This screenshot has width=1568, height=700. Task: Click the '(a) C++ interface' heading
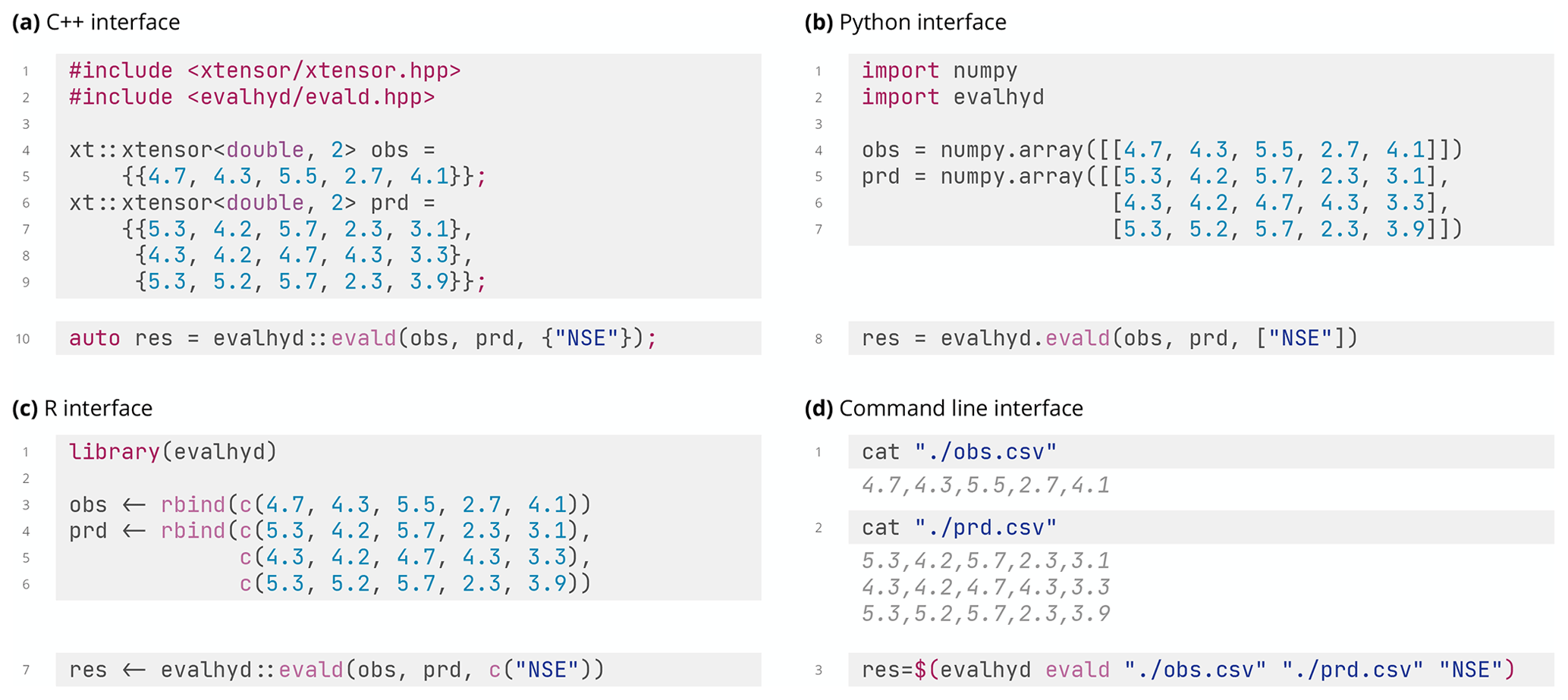[96, 23]
